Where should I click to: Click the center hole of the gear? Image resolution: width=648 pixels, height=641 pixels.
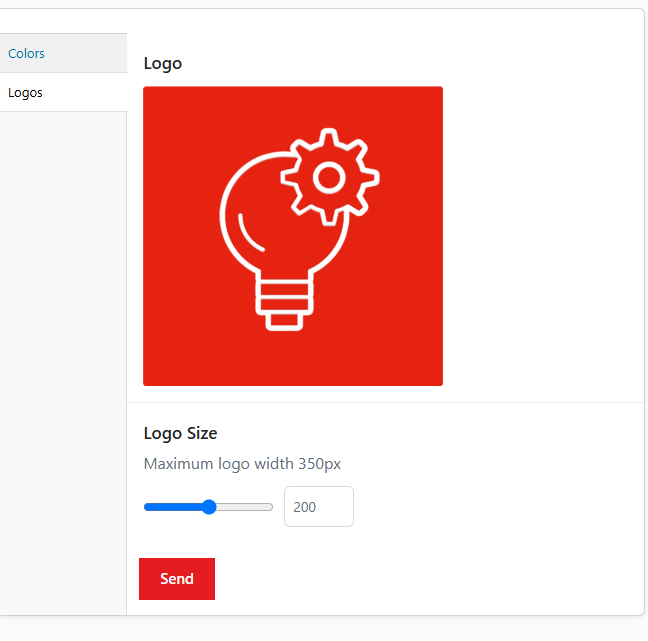(329, 178)
